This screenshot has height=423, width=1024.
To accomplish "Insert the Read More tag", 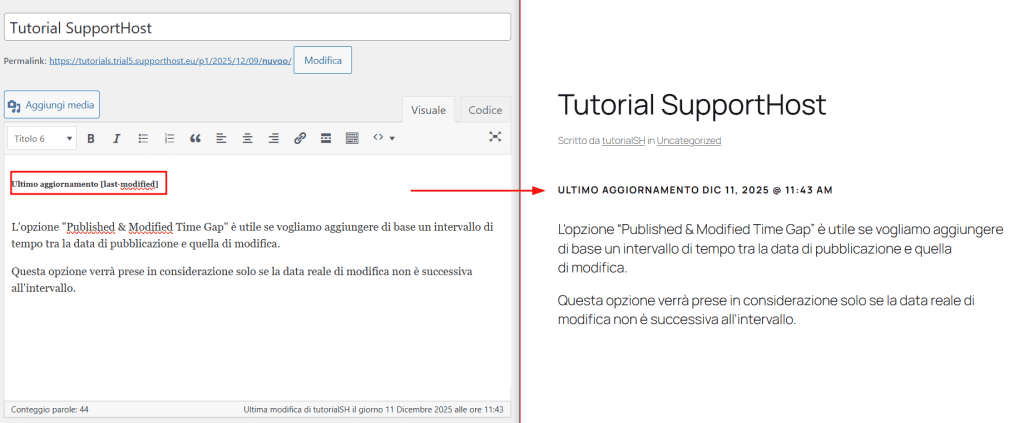I will pyautogui.click(x=326, y=138).
